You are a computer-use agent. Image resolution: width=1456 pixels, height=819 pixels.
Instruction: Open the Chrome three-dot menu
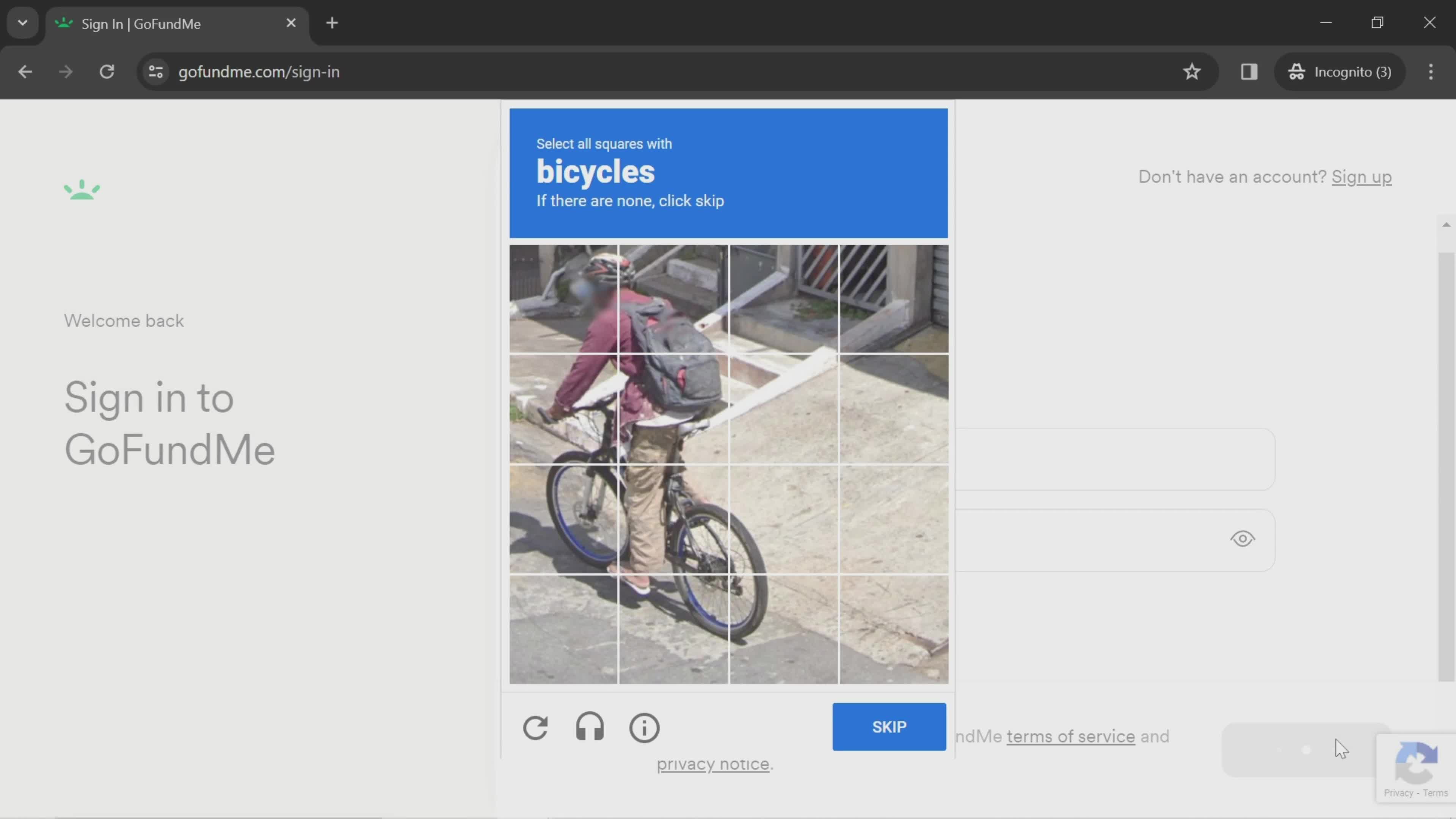pyautogui.click(x=1431, y=72)
